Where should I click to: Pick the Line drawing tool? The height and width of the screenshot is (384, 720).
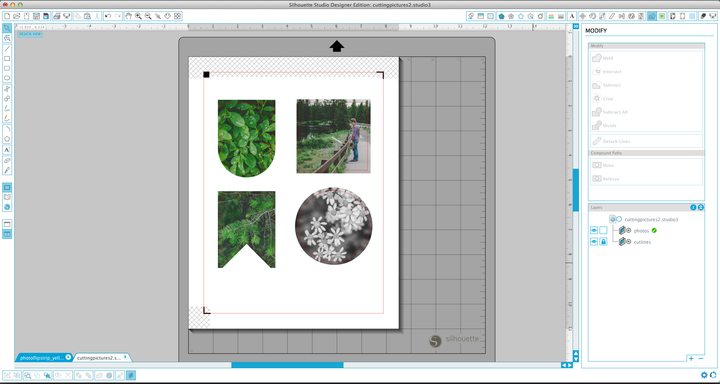(7, 49)
